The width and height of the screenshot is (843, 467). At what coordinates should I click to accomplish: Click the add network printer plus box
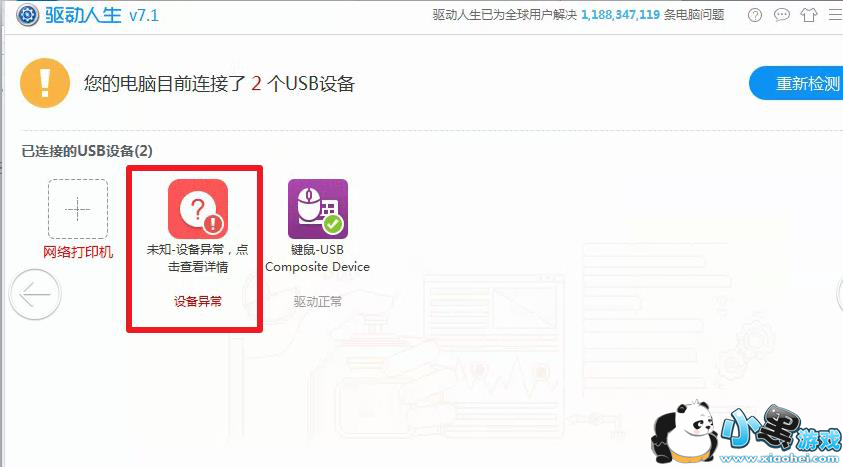pyautogui.click(x=78, y=209)
